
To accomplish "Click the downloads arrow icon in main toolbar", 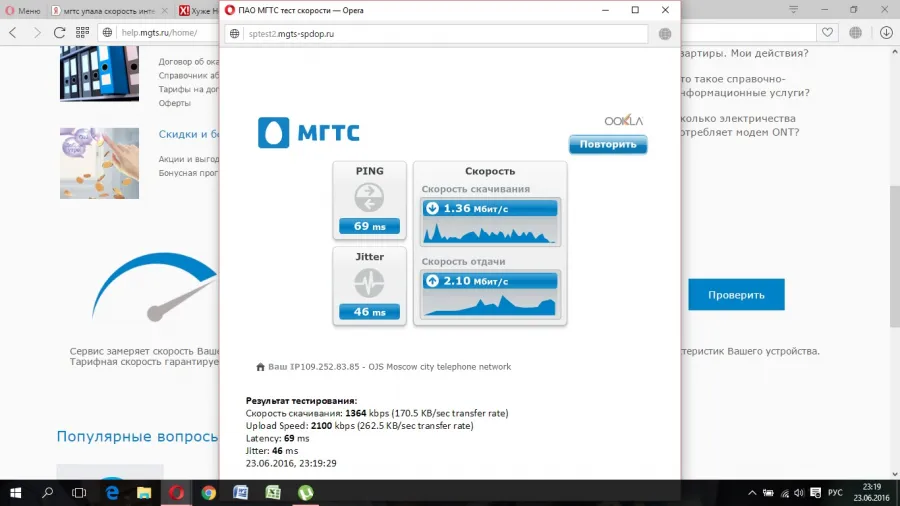I will (x=886, y=33).
